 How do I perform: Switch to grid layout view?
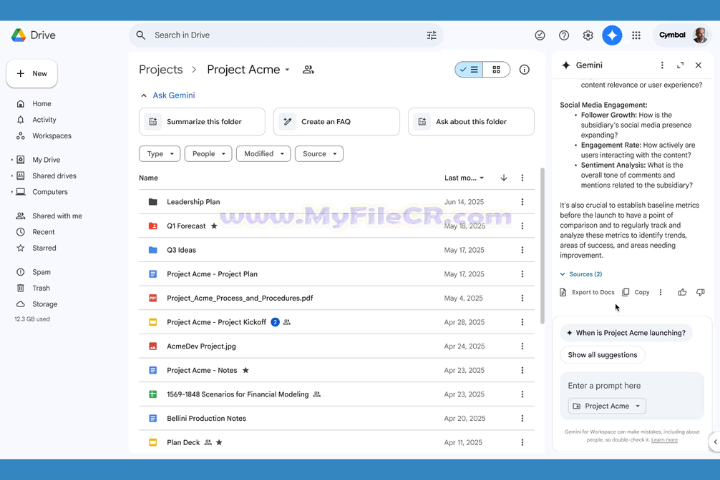click(x=496, y=70)
